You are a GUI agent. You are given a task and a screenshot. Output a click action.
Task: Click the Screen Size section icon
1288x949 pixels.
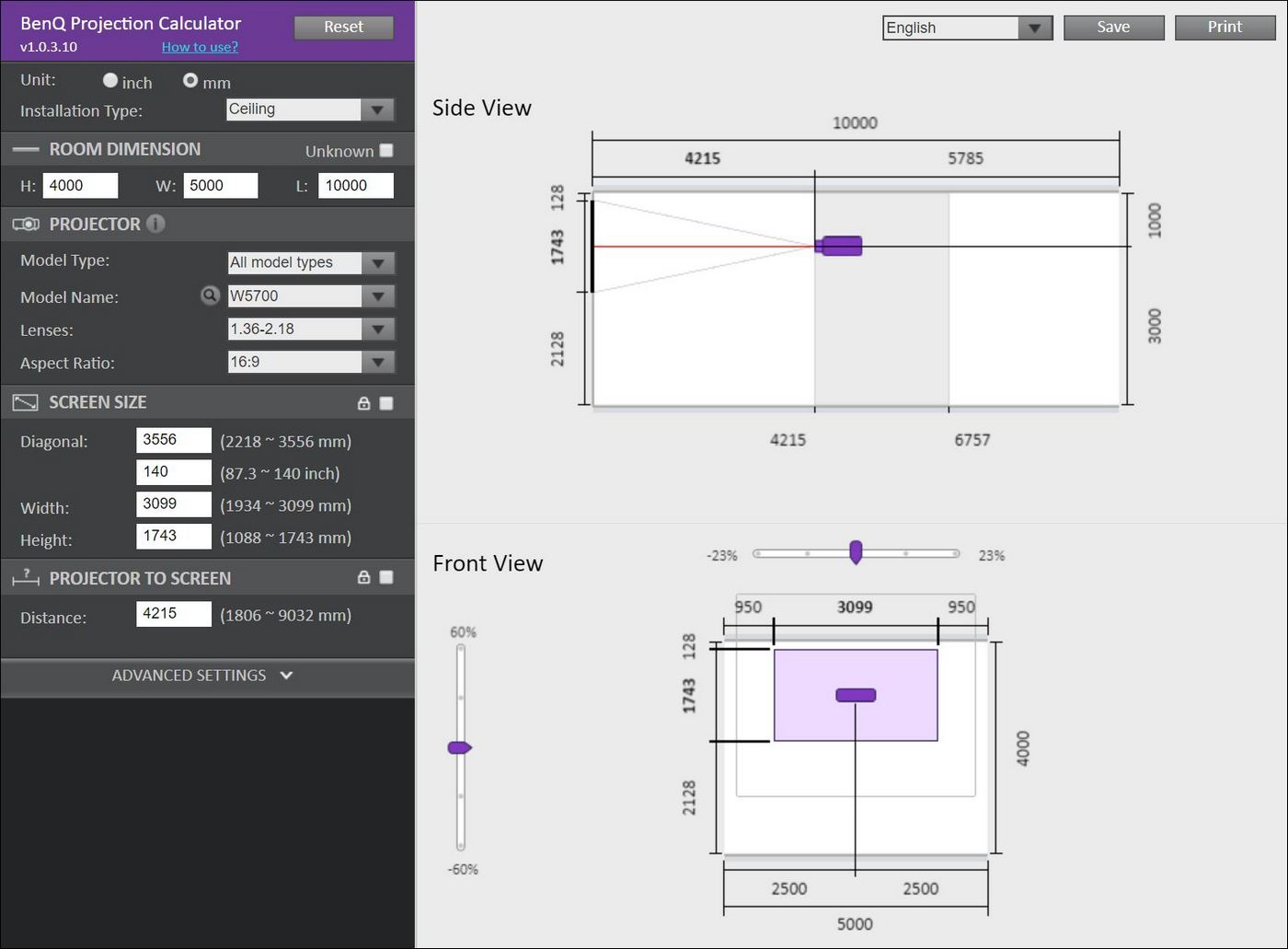point(25,402)
